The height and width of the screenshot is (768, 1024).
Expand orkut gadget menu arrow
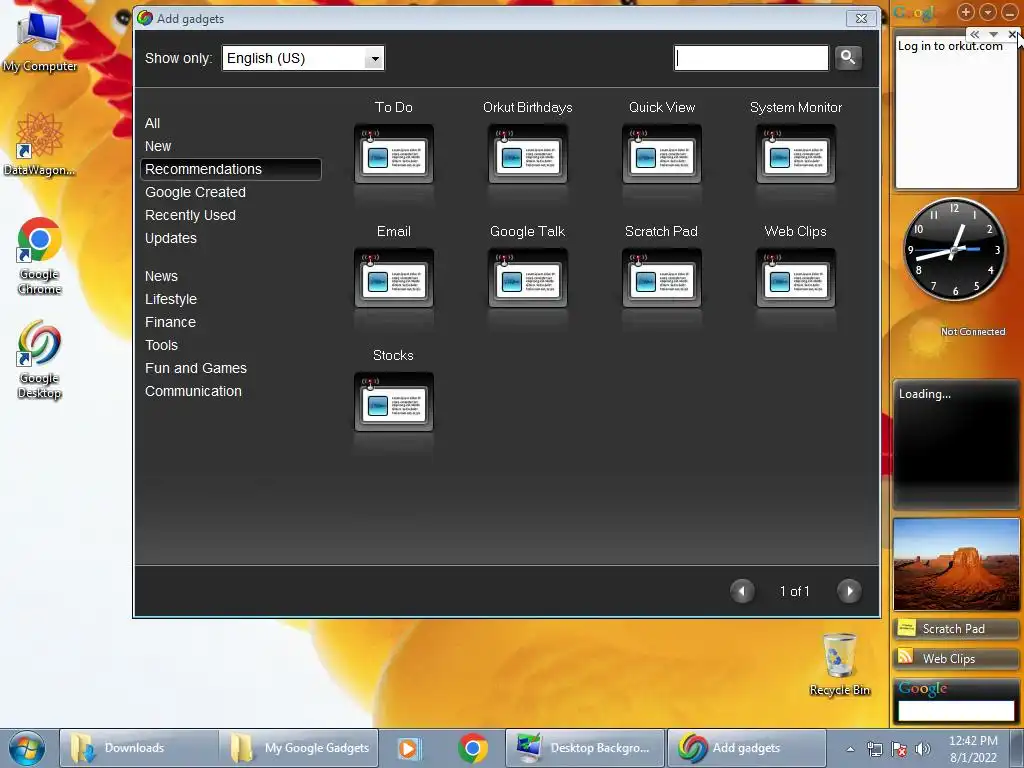coord(993,34)
